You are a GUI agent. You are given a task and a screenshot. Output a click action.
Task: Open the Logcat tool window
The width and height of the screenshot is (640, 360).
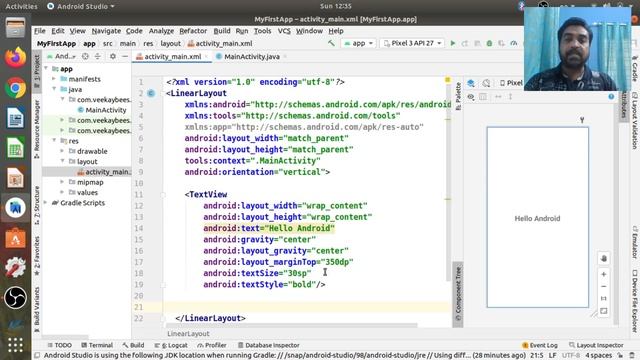click(171, 345)
